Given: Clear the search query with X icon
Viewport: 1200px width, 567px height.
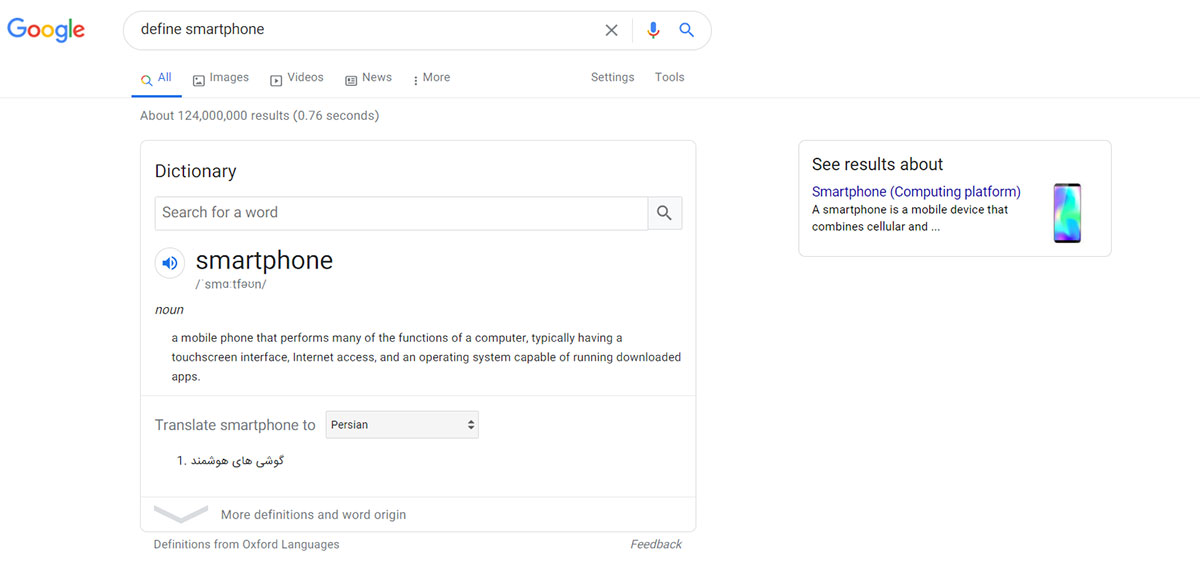Looking at the screenshot, I should 611,30.
